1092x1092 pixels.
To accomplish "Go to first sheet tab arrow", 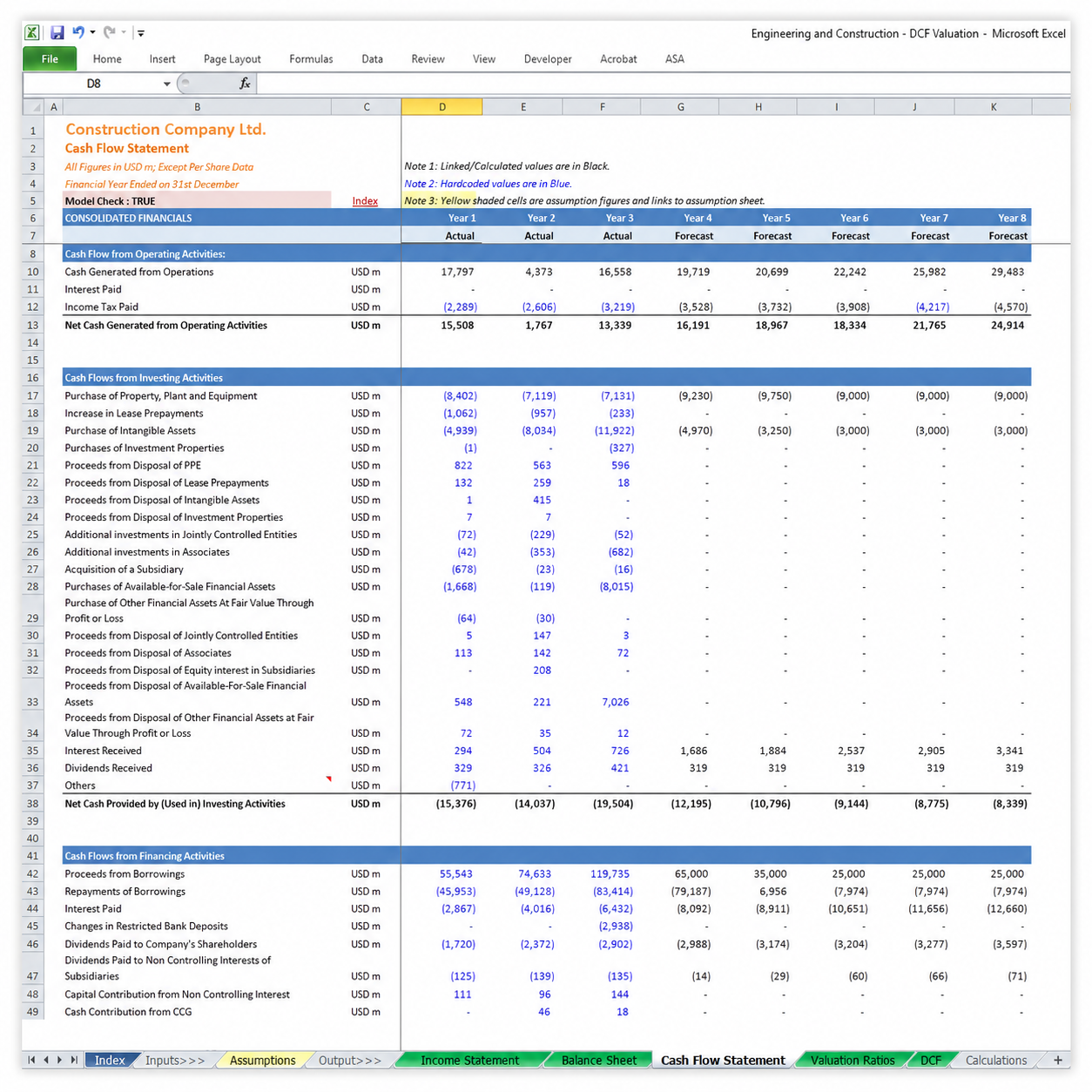I will click(x=32, y=1060).
